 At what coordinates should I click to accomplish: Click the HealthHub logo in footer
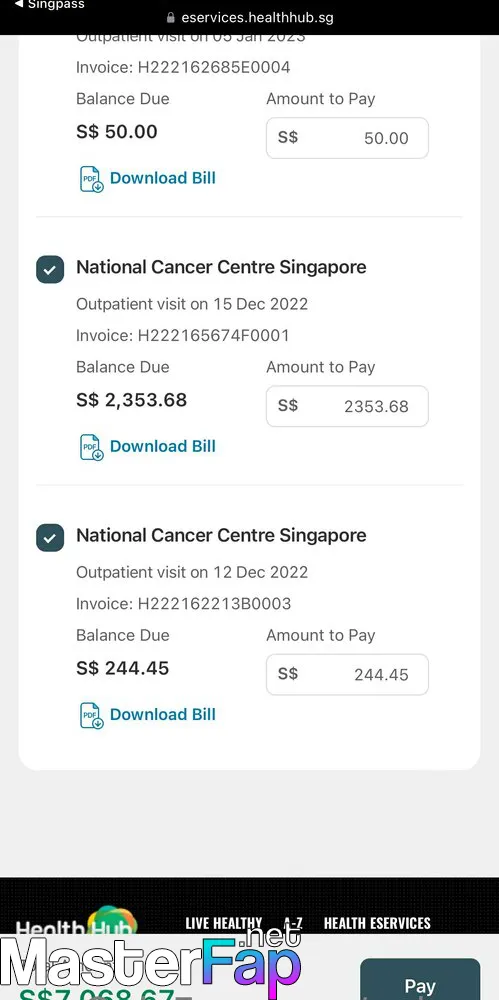tap(77, 923)
